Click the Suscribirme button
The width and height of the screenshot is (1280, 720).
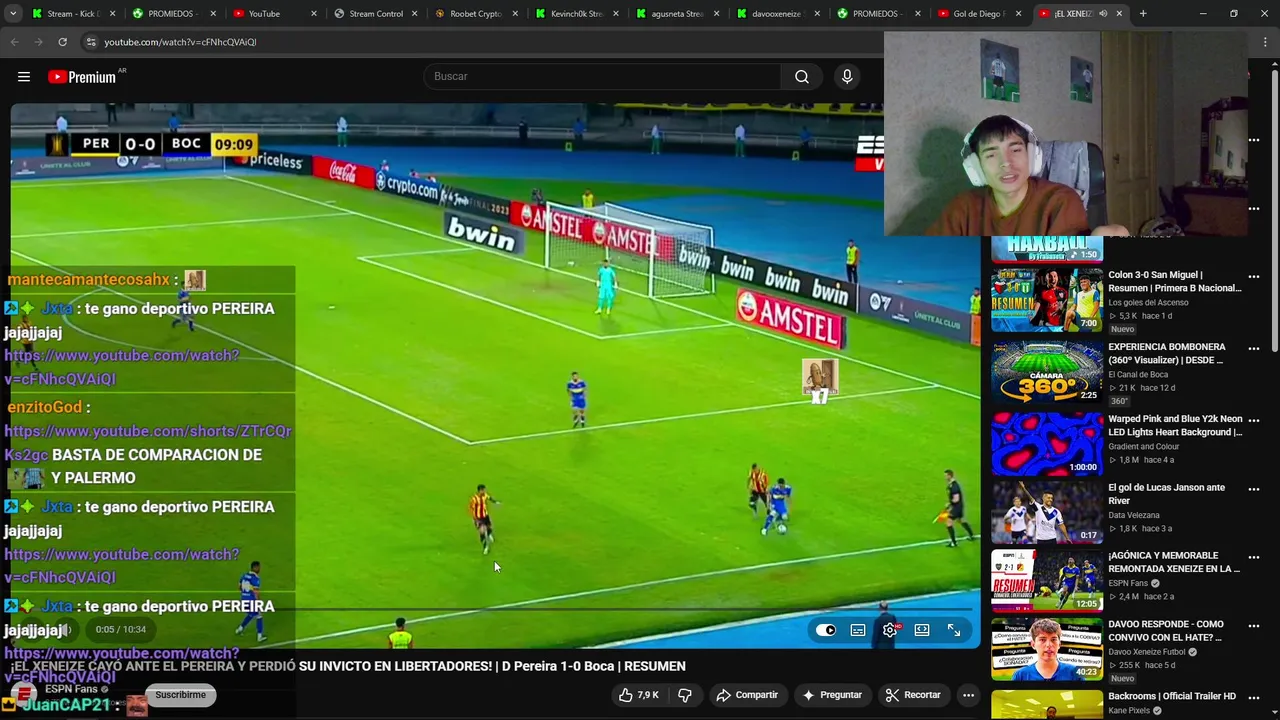[x=181, y=695]
